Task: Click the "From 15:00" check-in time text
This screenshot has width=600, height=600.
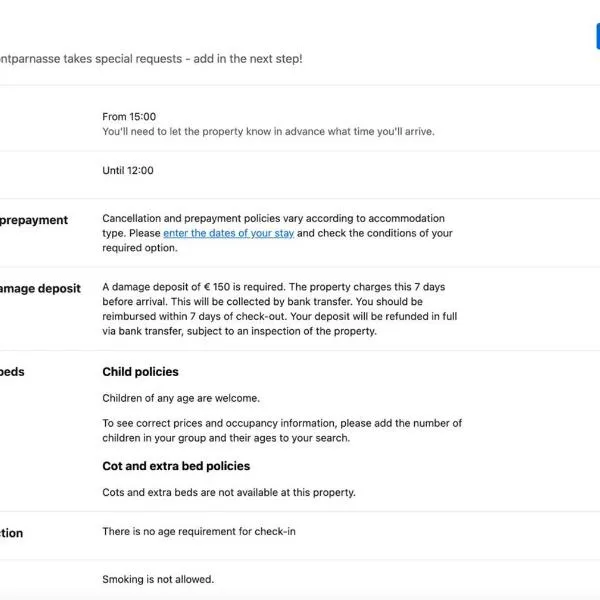Action: point(129,117)
